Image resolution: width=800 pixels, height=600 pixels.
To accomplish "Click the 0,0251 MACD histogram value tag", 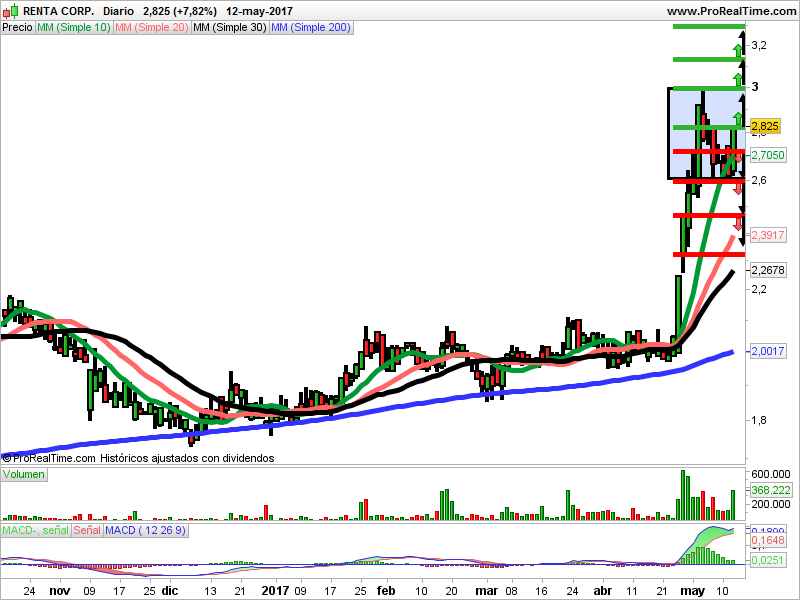I will (768, 560).
